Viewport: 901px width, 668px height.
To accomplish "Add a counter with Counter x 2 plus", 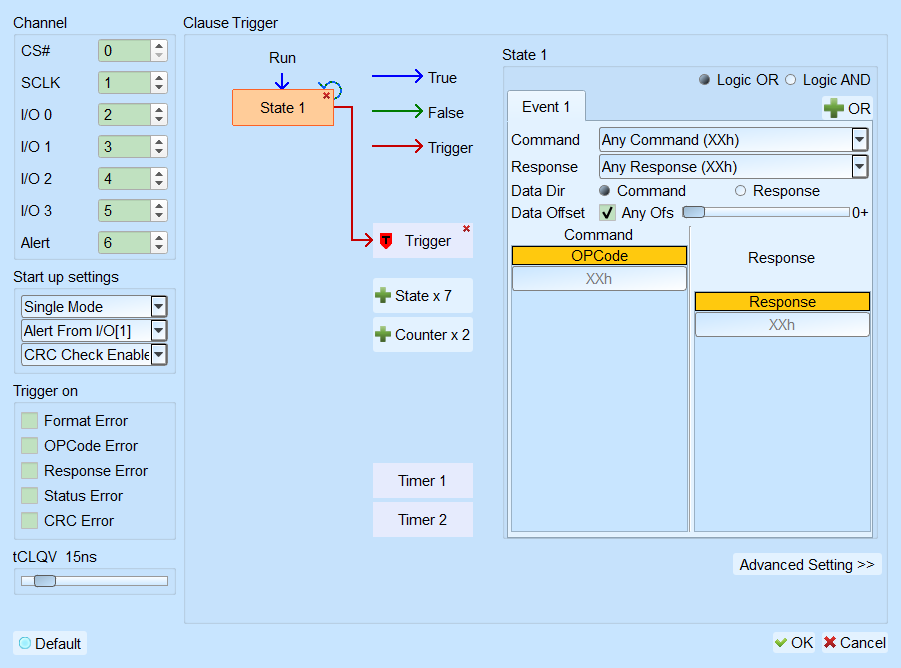I will (383, 335).
